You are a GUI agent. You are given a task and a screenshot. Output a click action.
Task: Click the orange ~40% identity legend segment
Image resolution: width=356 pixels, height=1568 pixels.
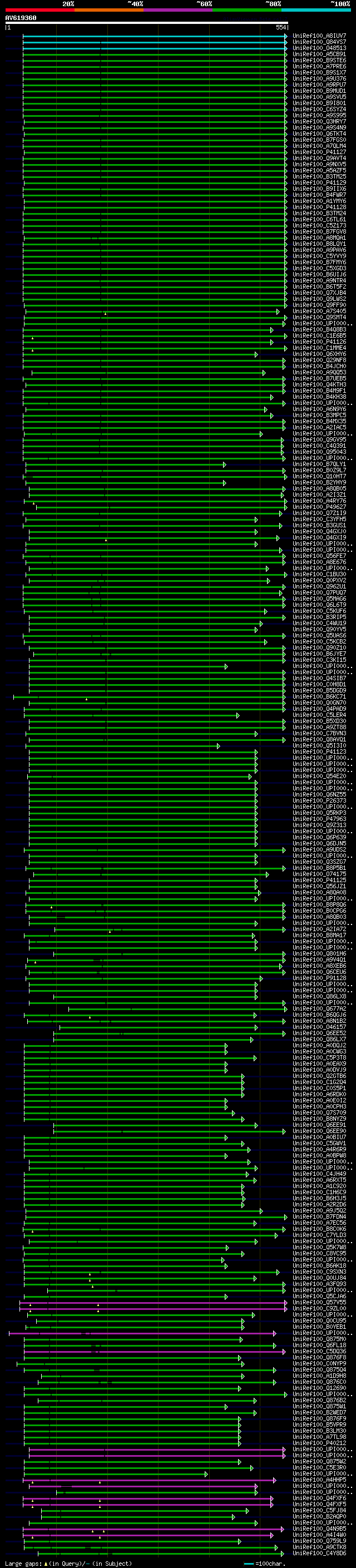tap(109, 10)
